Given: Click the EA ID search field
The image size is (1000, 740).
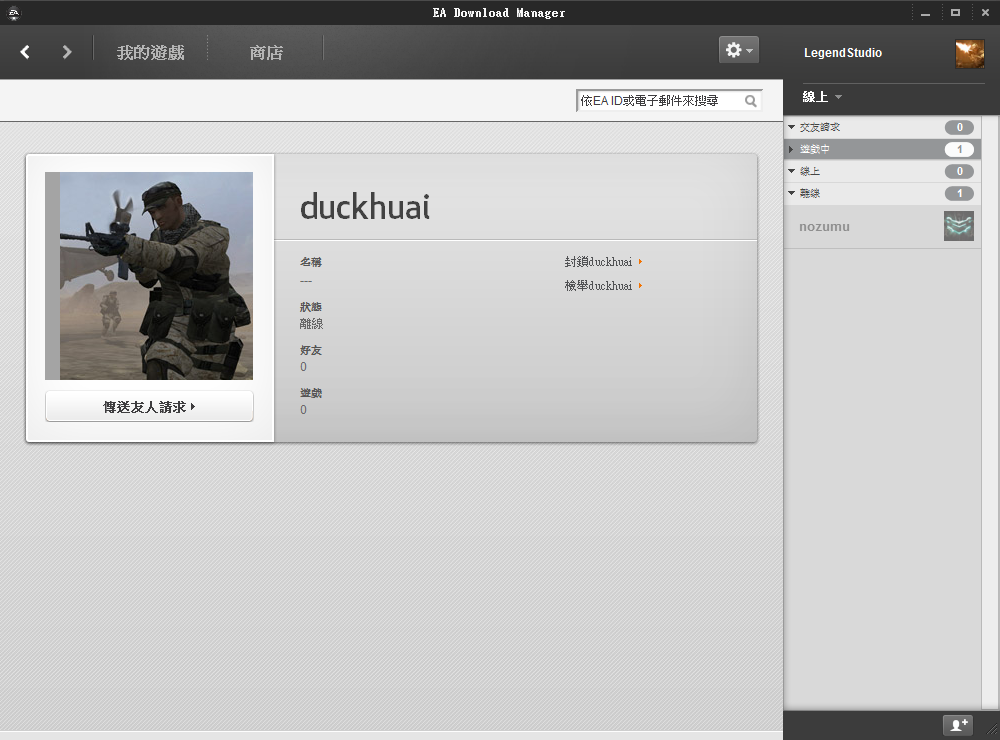Looking at the screenshot, I should 658,101.
